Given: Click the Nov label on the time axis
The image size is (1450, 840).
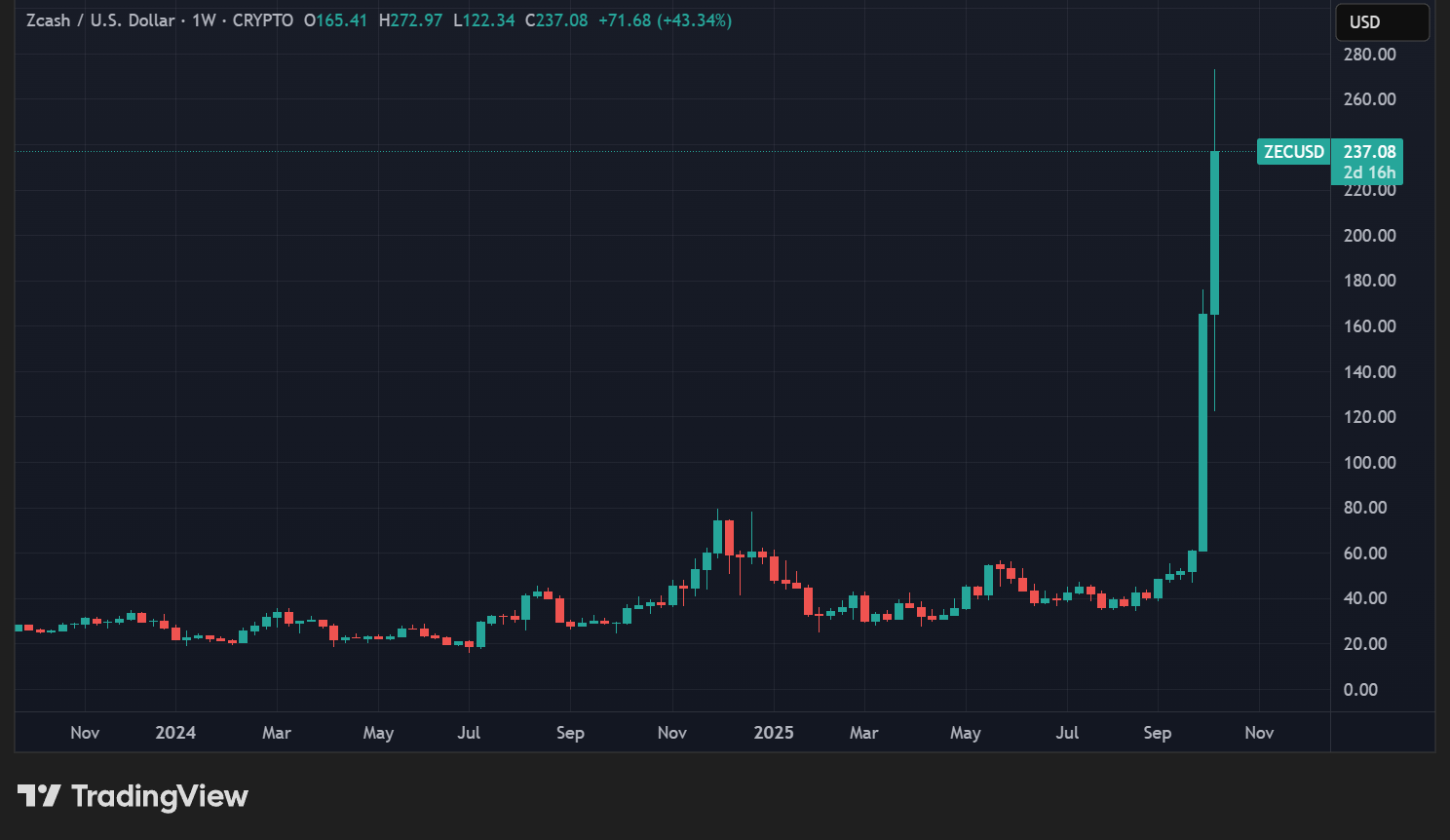Looking at the screenshot, I should tap(1258, 732).
